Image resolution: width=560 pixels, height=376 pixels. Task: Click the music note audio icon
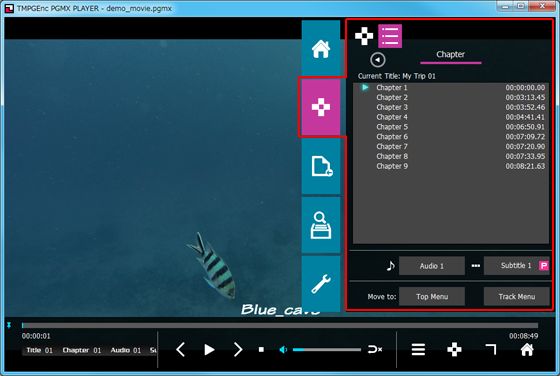[390, 266]
